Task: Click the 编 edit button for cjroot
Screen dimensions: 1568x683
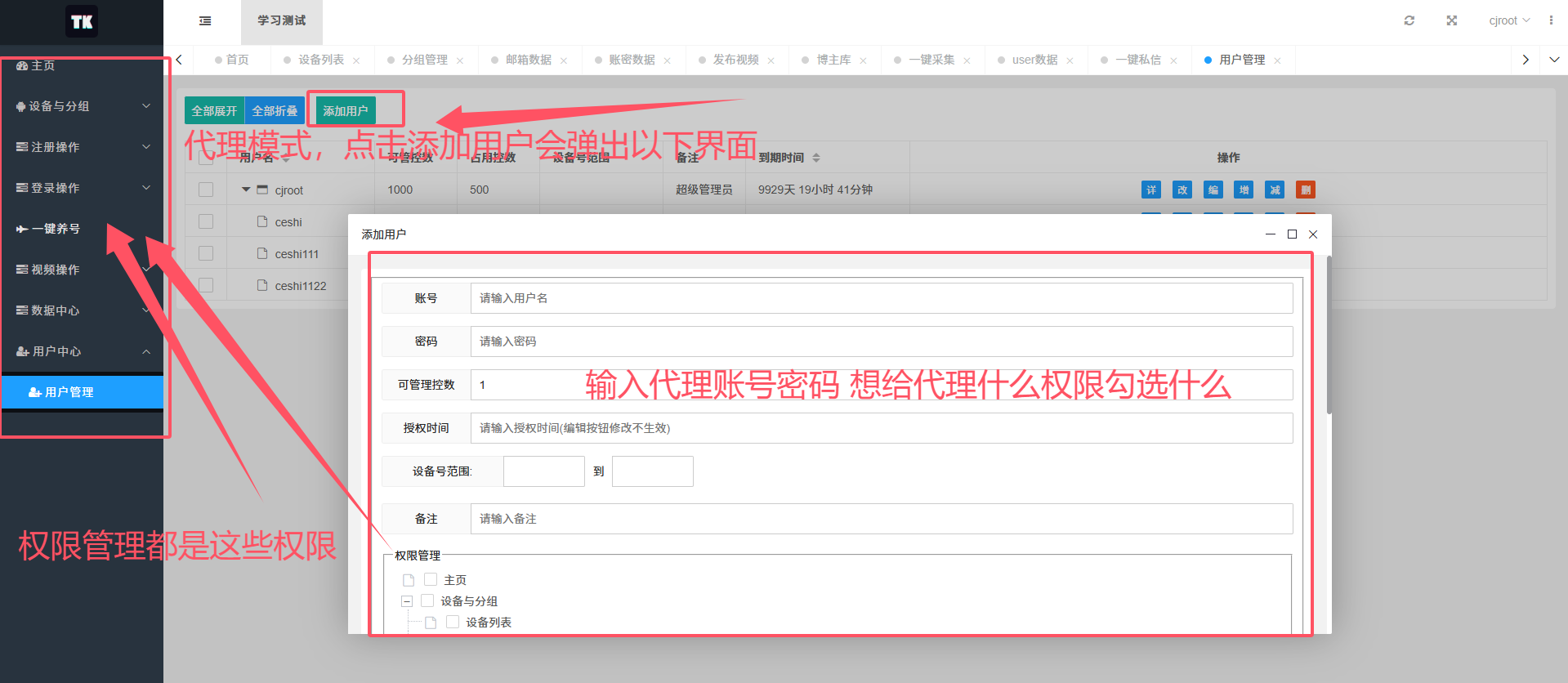Action: pos(1213,190)
